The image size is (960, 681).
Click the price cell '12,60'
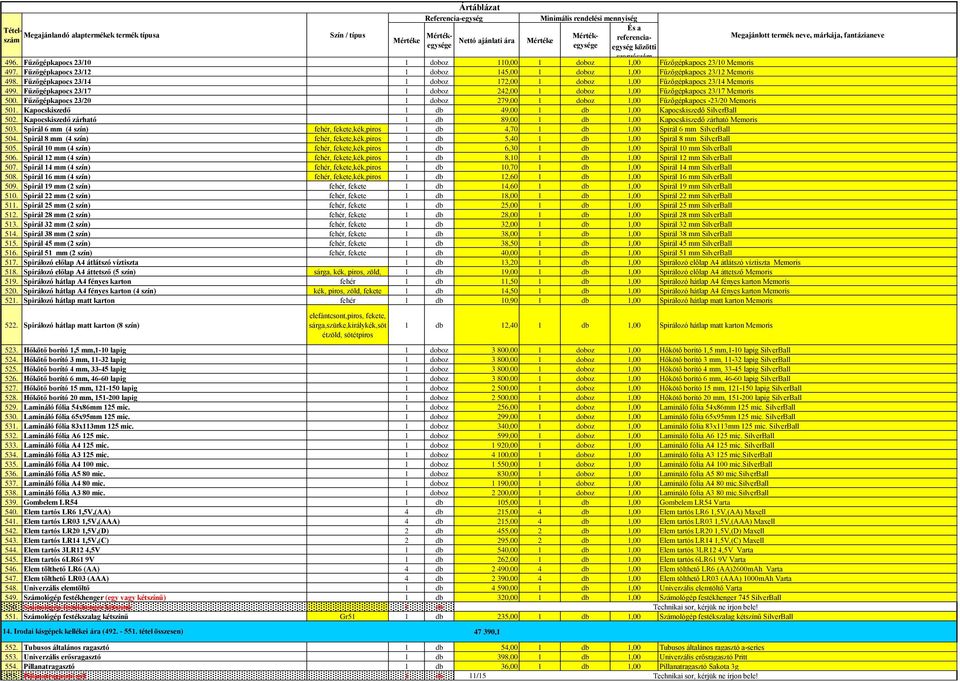tap(487, 177)
